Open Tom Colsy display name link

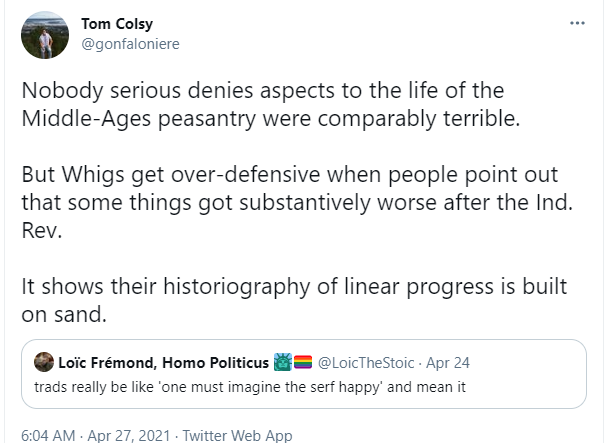pyautogui.click(x=117, y=24)
